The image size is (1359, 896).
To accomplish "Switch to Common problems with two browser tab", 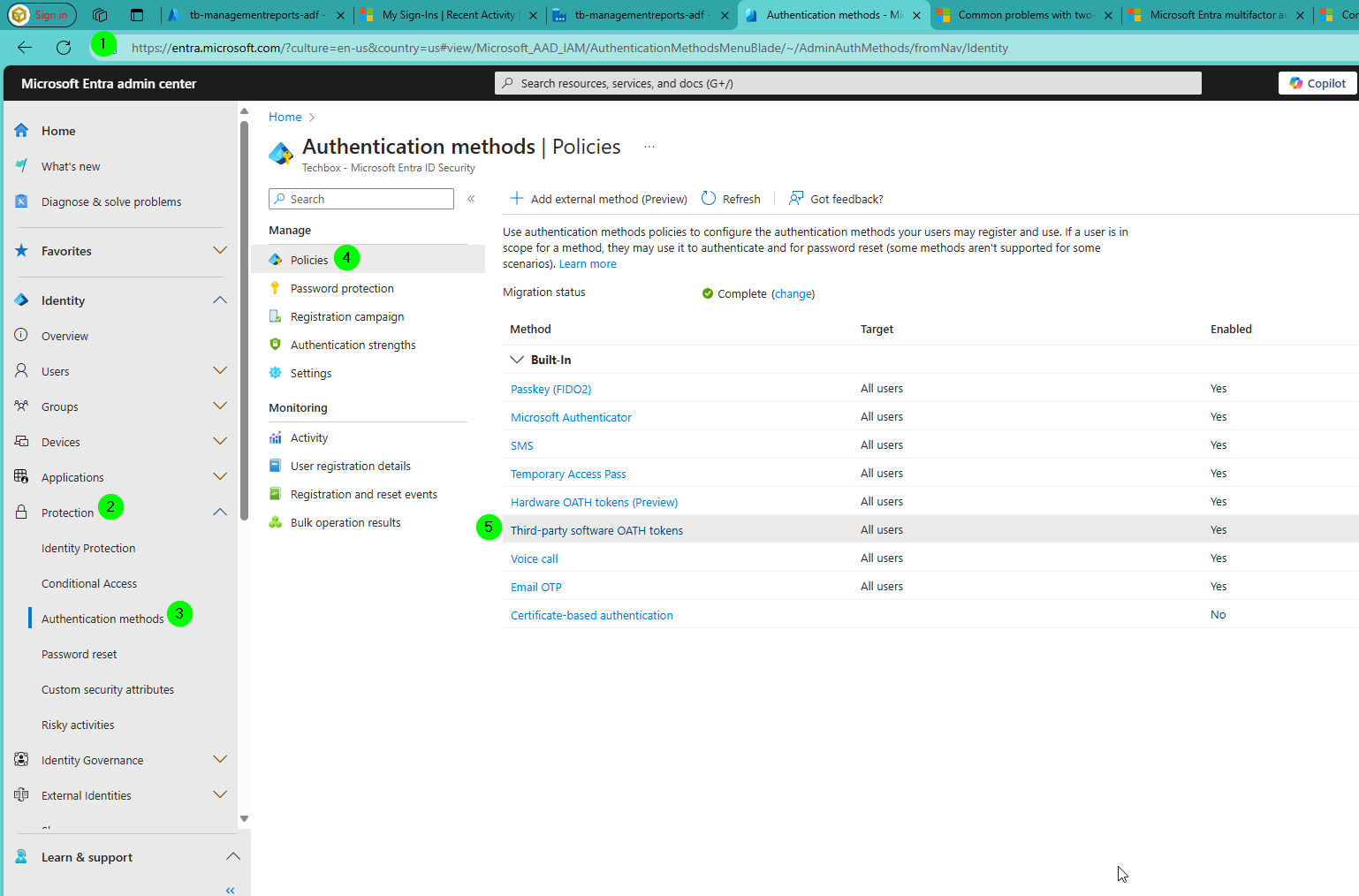I will (x=1025, y=15).
